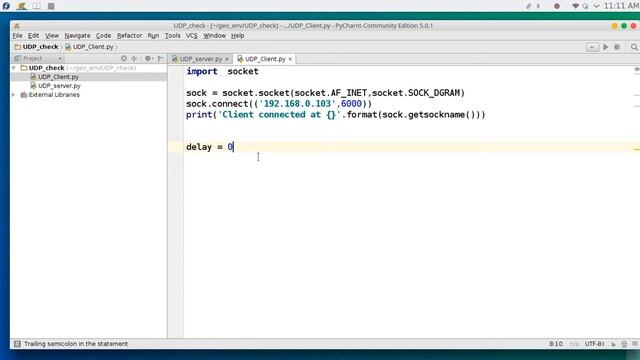Open the Code menu

[x=103, y=36]
